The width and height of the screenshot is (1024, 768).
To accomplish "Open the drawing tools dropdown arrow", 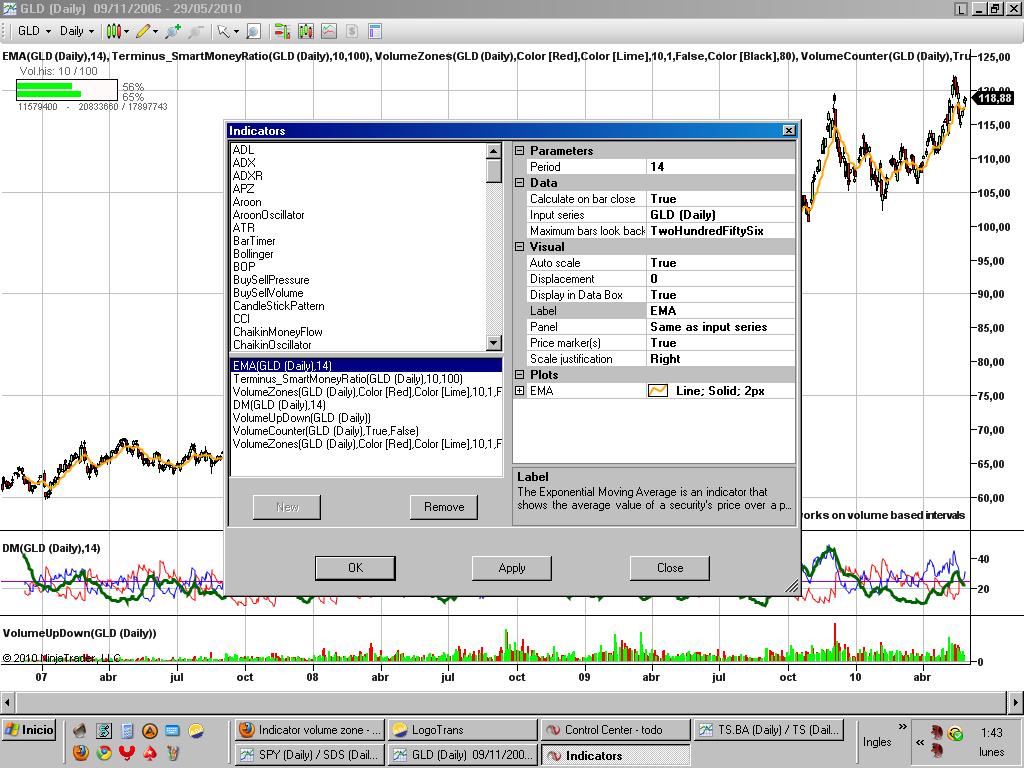I will pos(155,31).
